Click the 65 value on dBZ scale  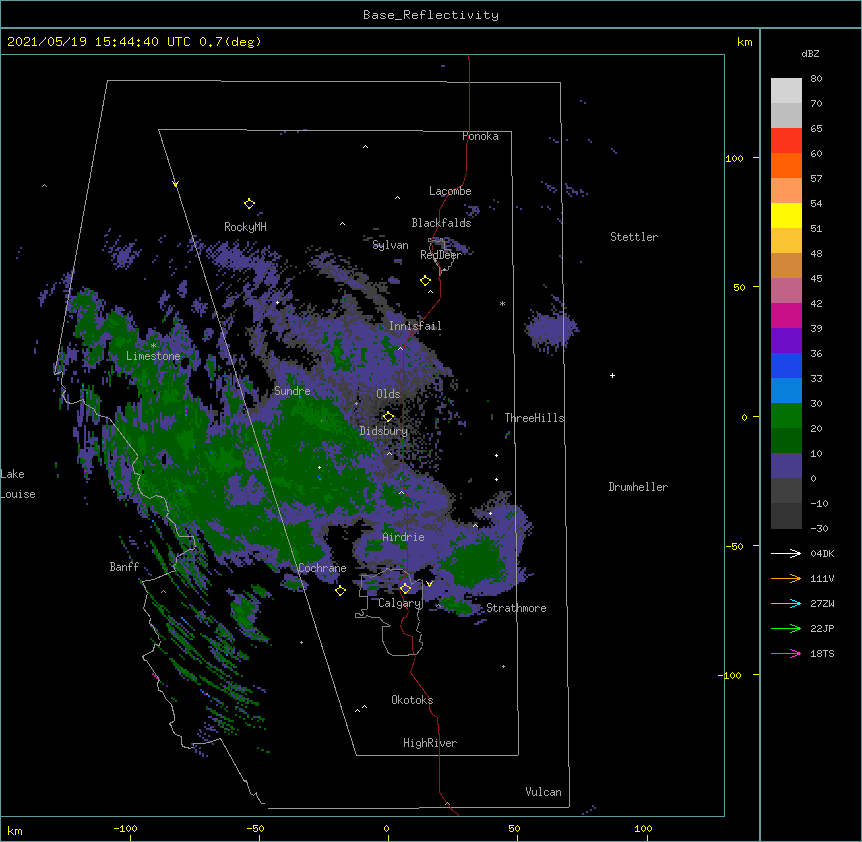click(816, 128)
